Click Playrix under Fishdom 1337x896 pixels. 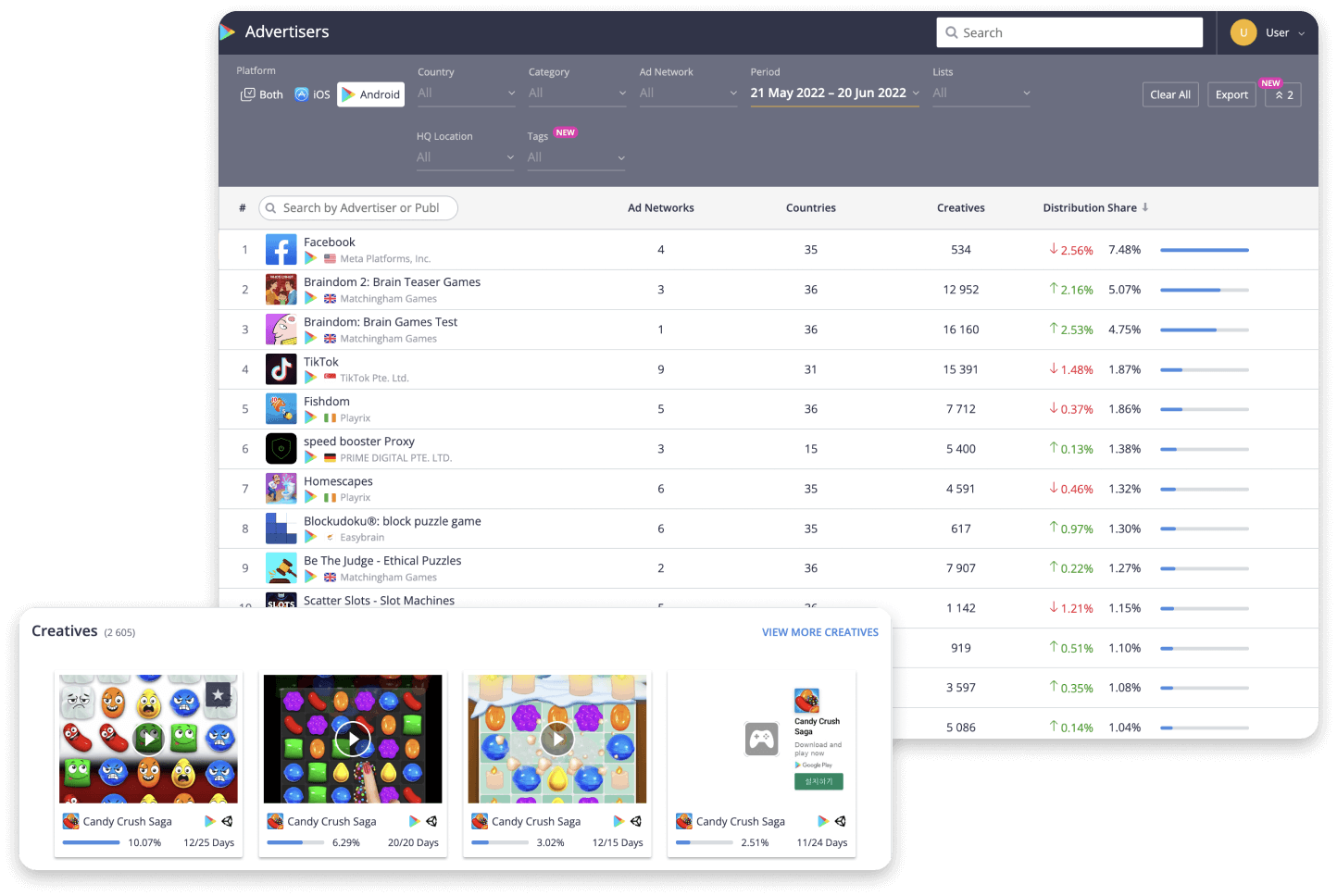(x=355, y=418)
